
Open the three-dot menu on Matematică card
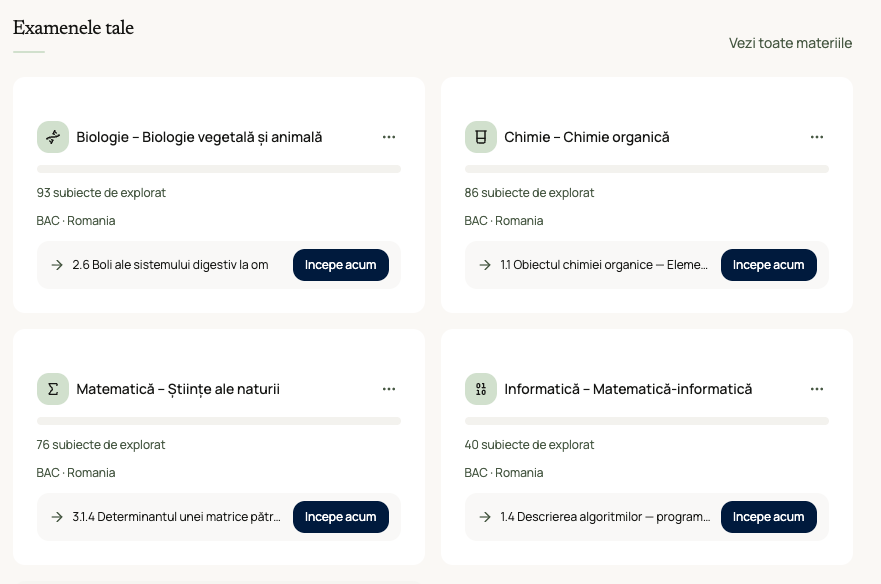(389, 389)
